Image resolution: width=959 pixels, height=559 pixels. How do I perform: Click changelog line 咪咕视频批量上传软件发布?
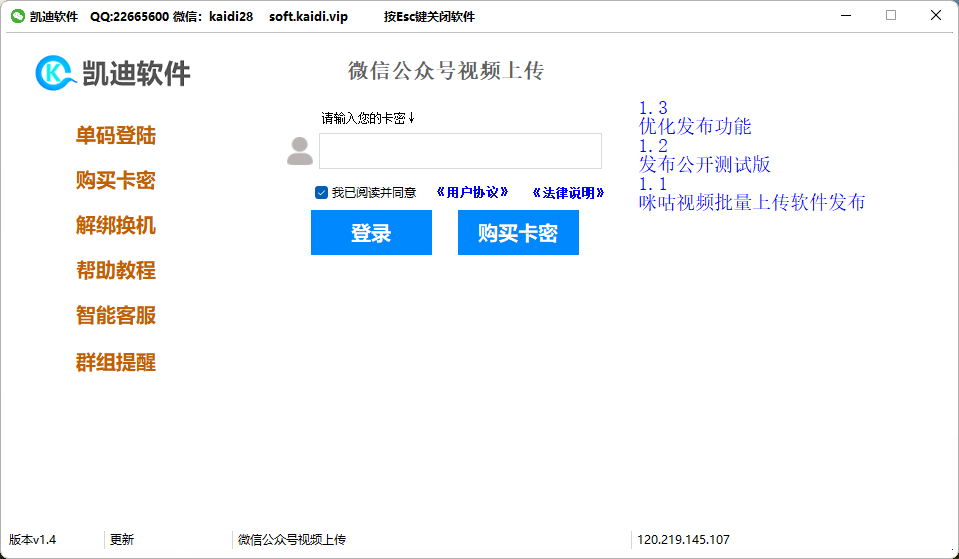(x=752, y=202)
